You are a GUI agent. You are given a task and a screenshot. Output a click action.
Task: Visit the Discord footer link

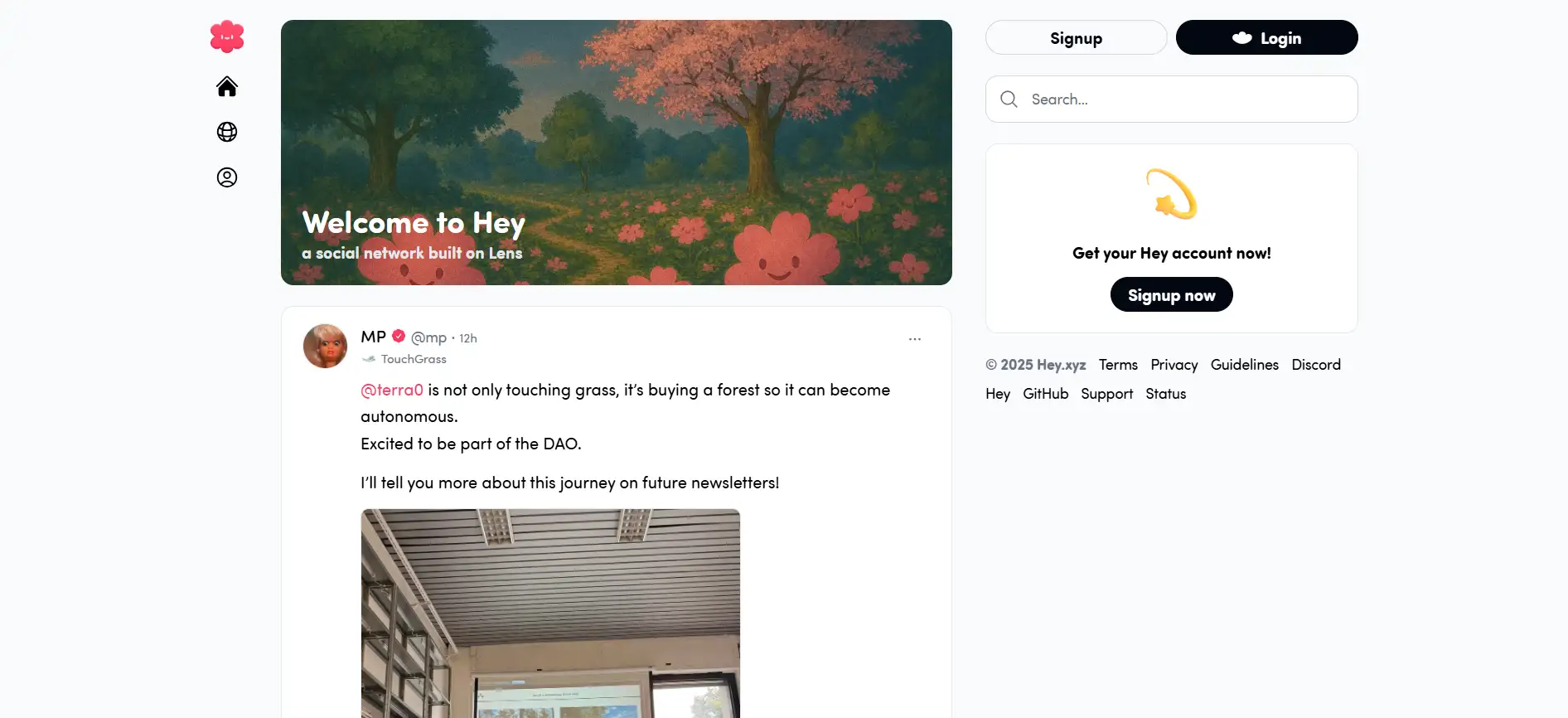[1315, 365]
